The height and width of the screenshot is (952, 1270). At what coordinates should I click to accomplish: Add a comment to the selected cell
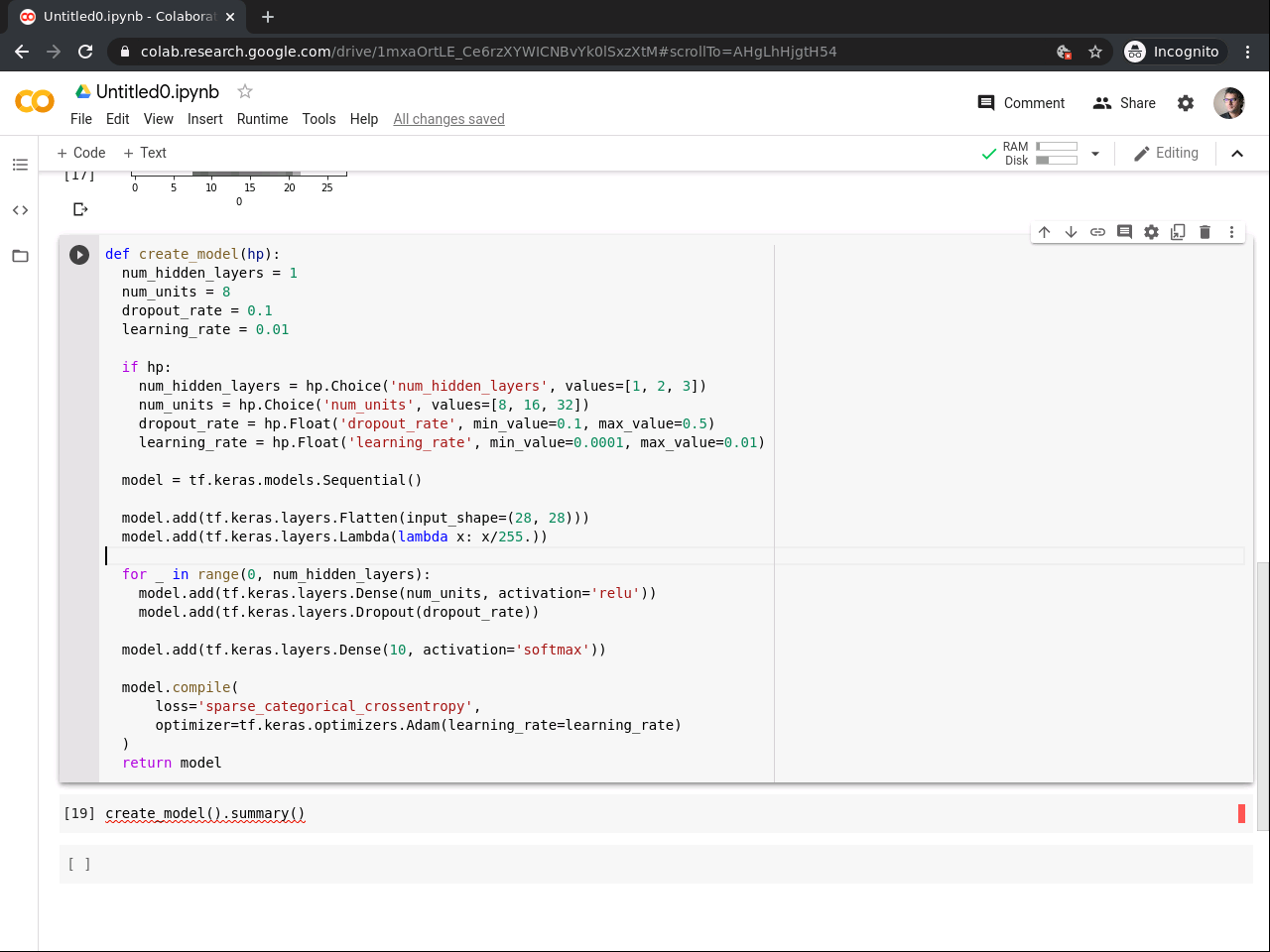(x=1125, y=232)
